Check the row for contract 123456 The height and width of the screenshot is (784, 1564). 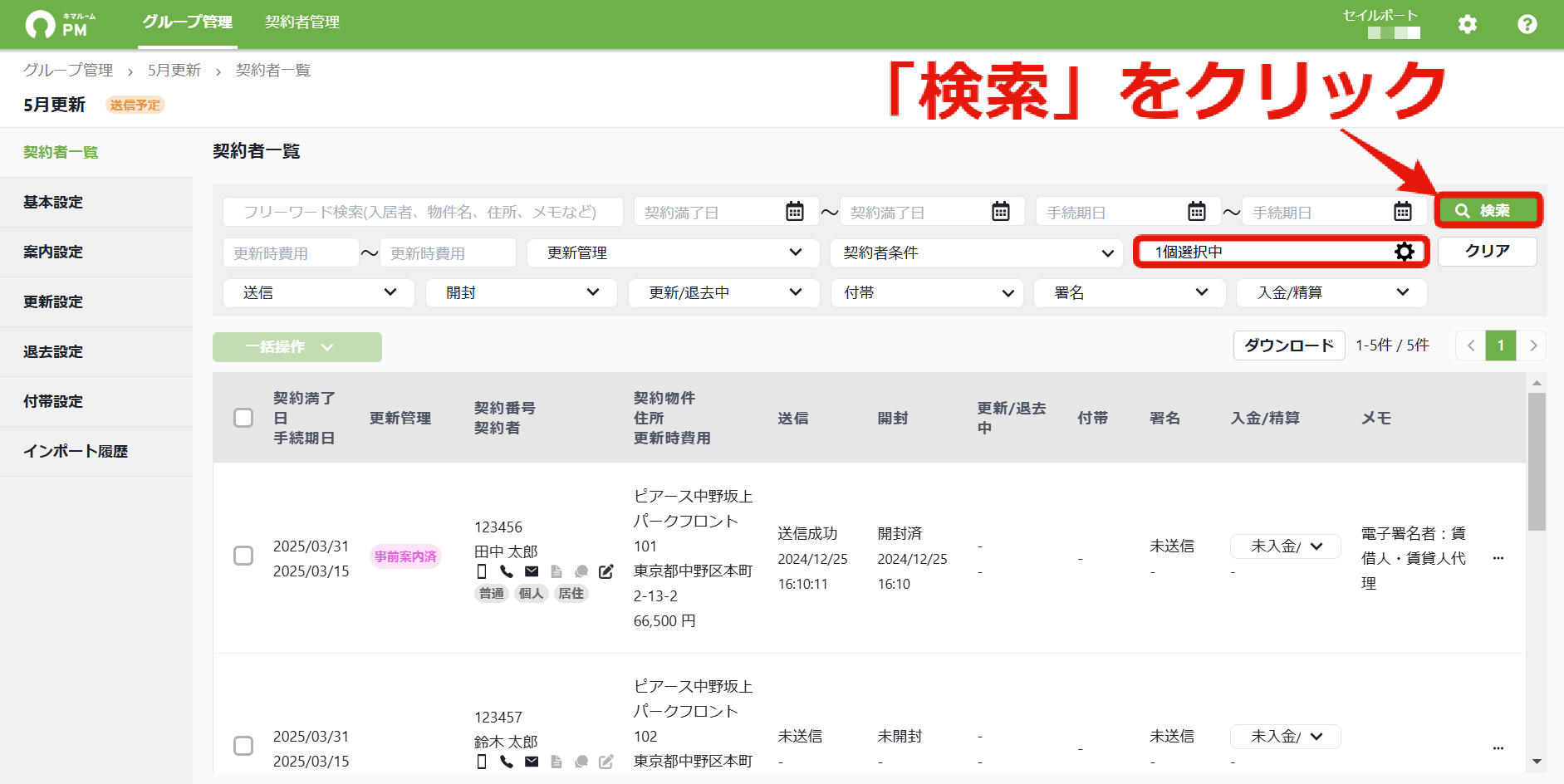pyautogui.click(x=243, y=556)
